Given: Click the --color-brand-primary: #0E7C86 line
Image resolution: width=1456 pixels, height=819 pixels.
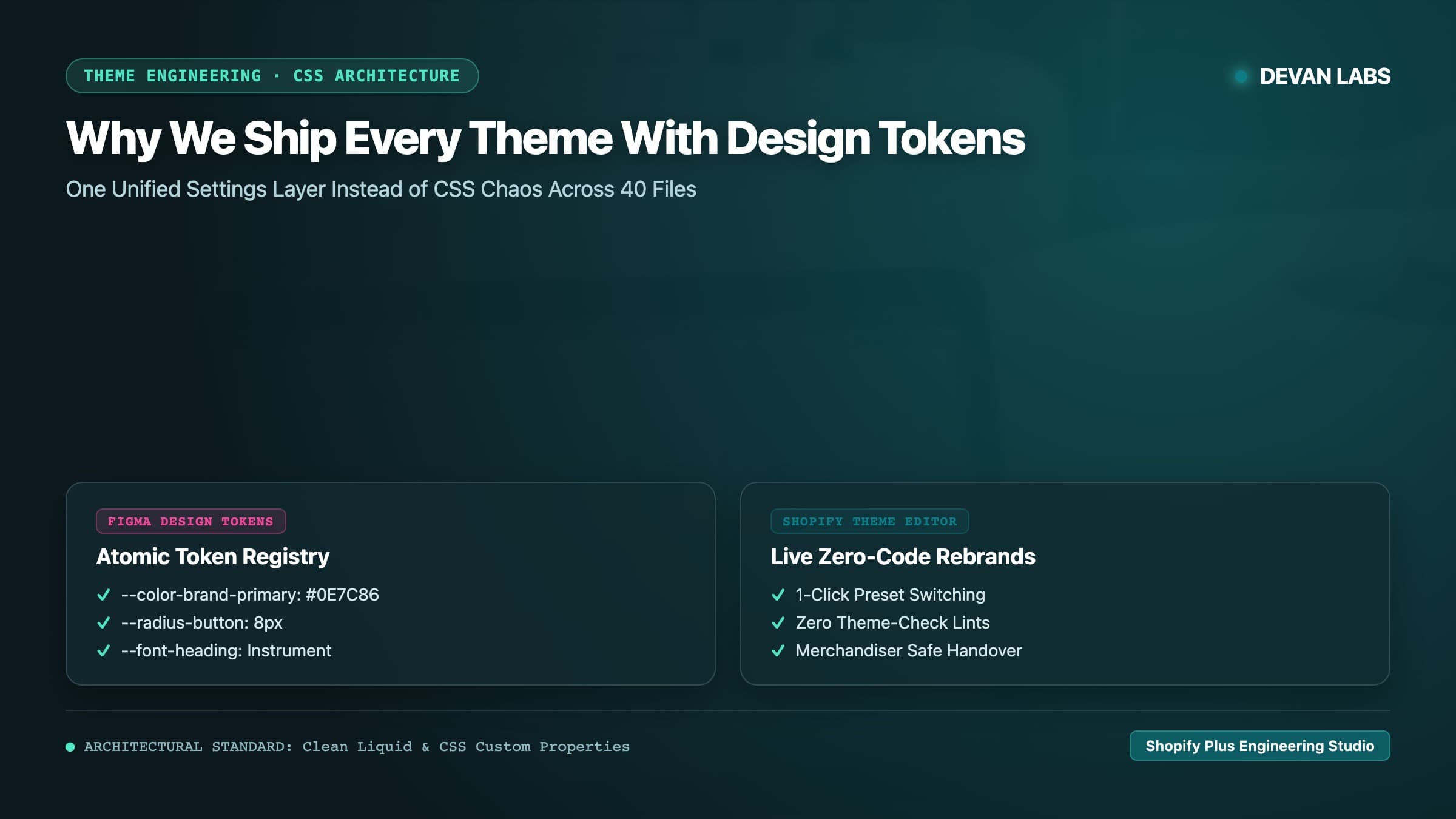Looking at the screenshot, I should 250,595.
